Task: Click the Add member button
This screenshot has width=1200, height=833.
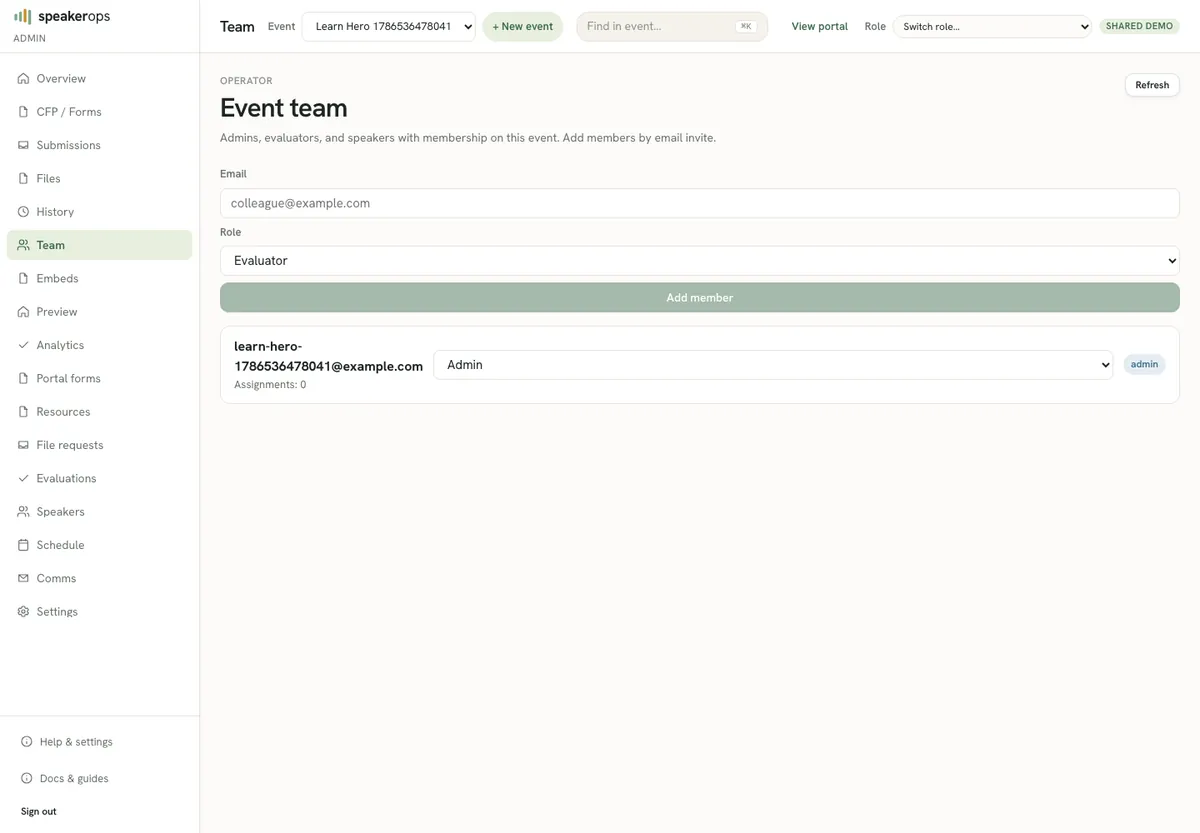Action: [x=700, y=298]
